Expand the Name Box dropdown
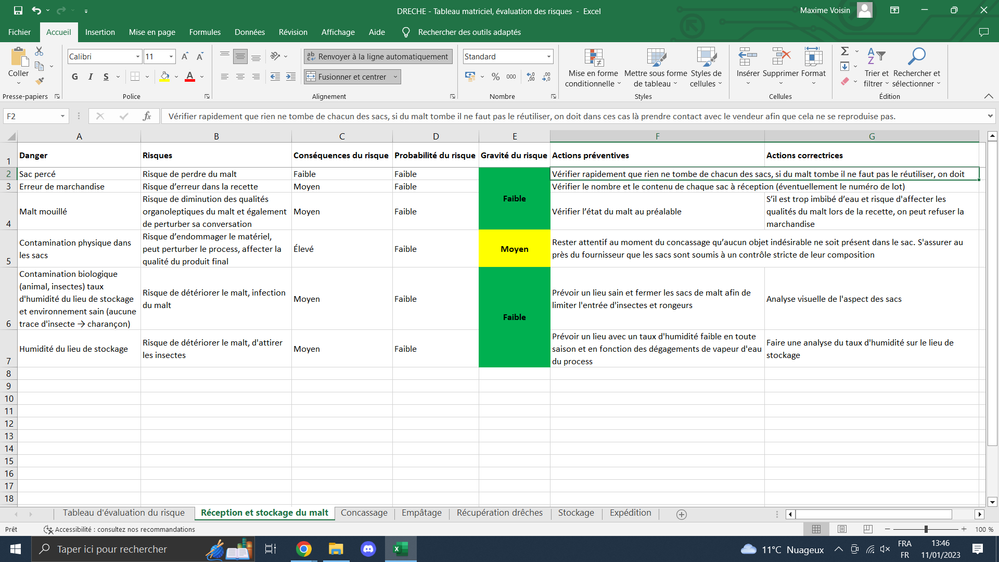The width and height of the screenshot is (999, 562). pyautogui.click(x=62, y=116)
